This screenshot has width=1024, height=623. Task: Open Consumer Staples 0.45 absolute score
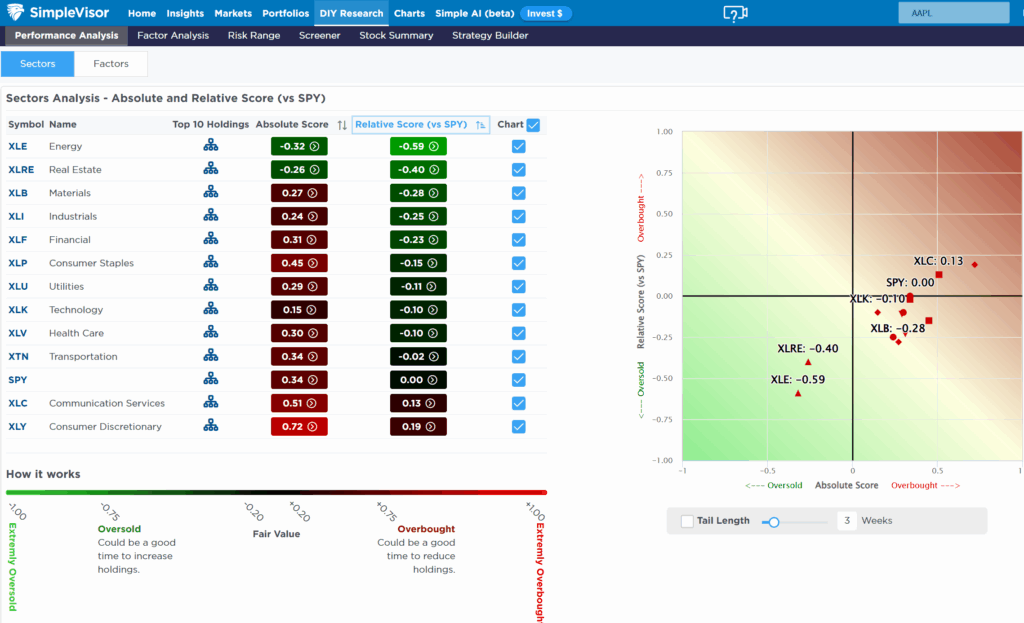point(299,263)
